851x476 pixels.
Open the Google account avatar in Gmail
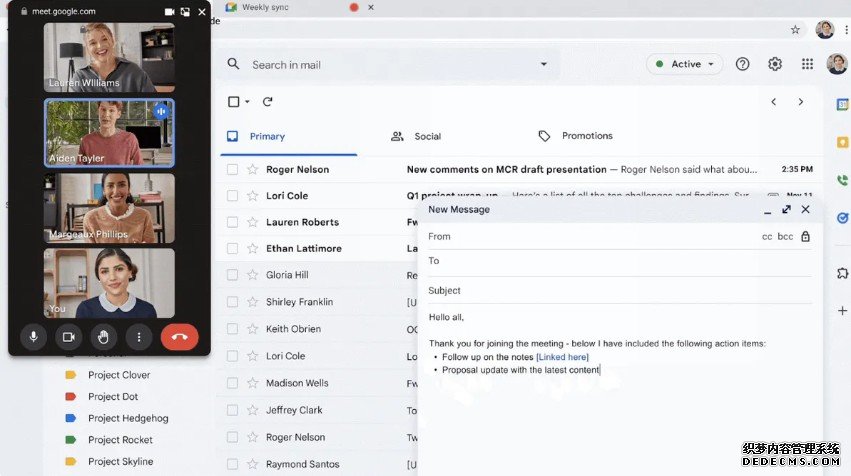(x=837, y=64)
